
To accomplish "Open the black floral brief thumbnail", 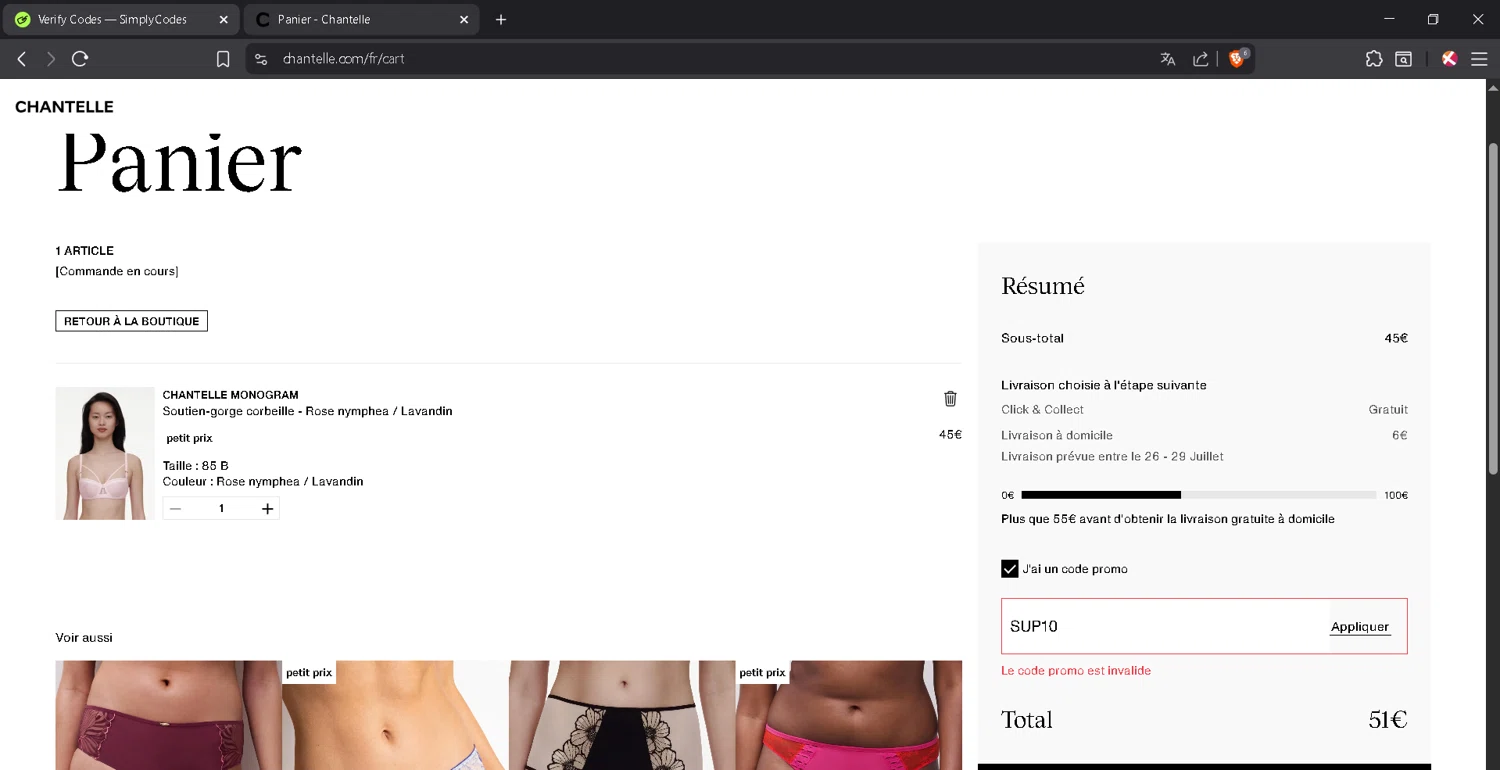I will [622, 715].
